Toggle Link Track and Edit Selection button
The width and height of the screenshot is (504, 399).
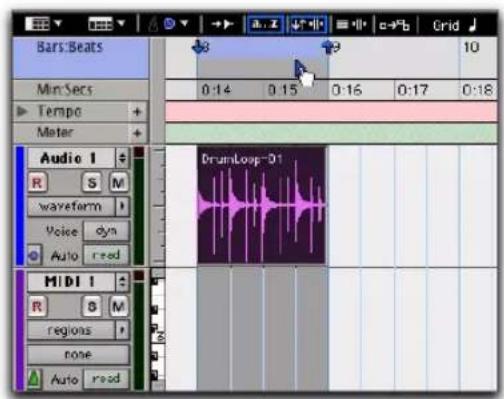click(351, 24)
